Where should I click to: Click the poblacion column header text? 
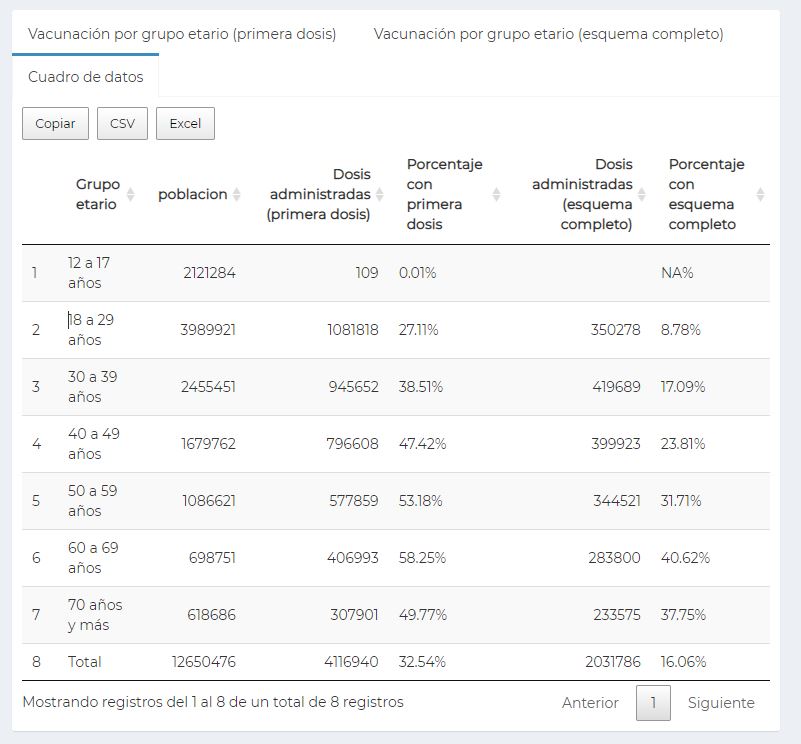coord(192,195)
